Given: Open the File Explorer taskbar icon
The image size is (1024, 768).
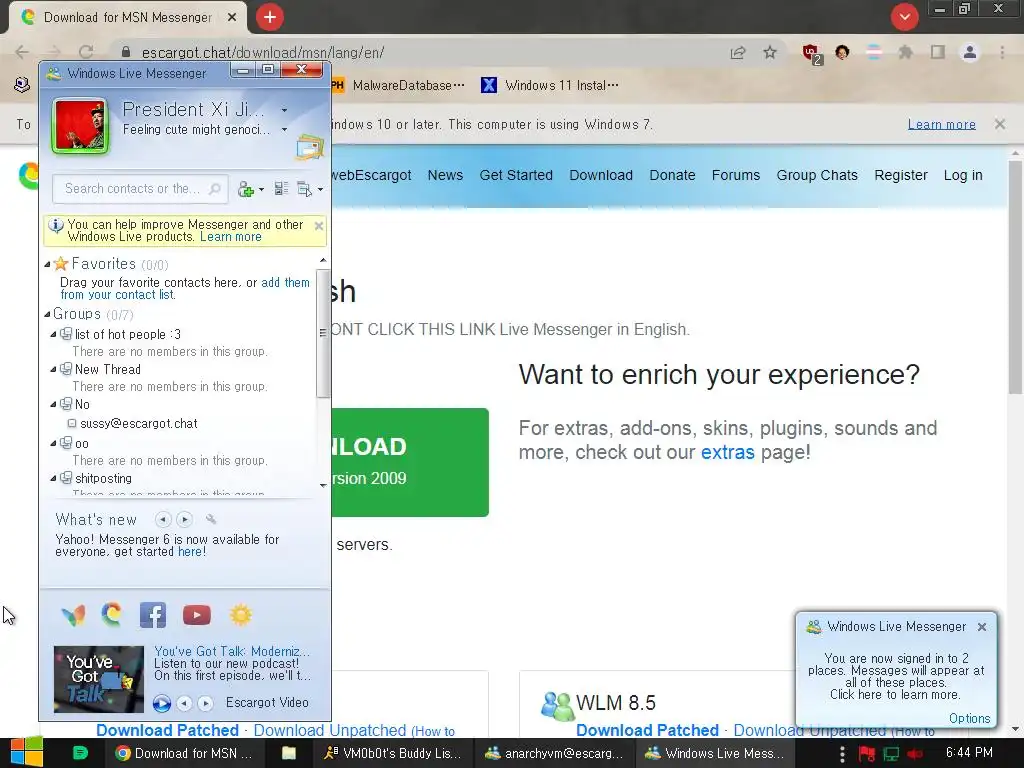Looking at the screenshot, I should (289, 753).
